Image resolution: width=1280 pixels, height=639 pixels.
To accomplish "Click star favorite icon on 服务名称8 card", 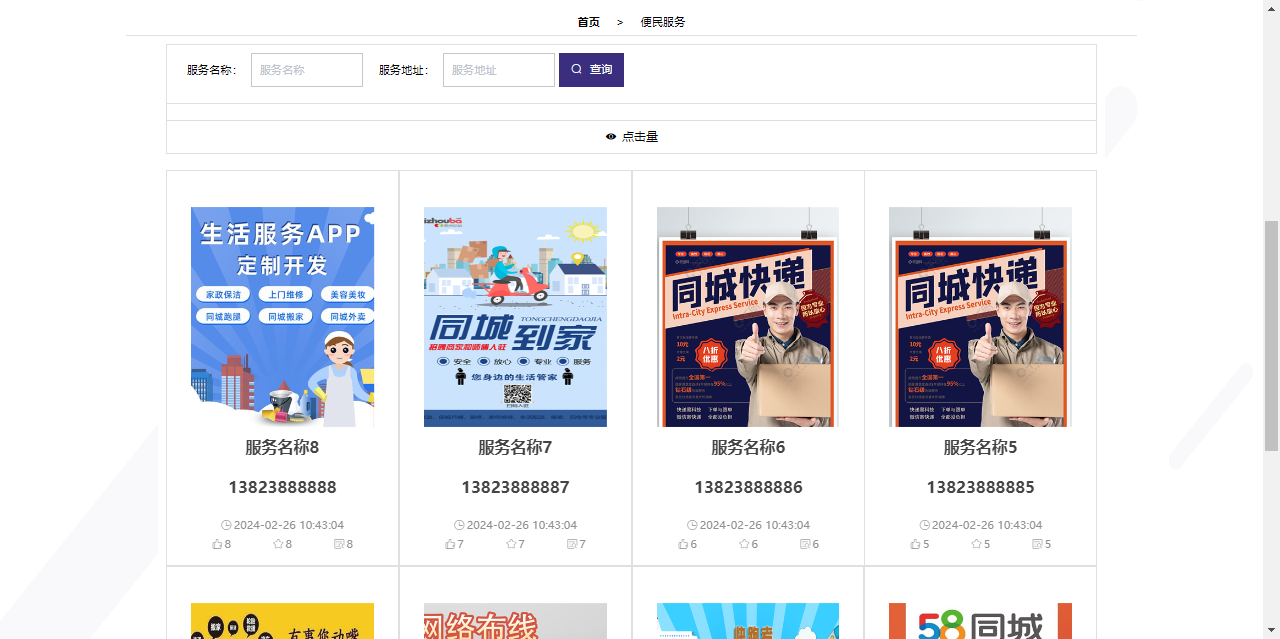I will tap(278, 544).
